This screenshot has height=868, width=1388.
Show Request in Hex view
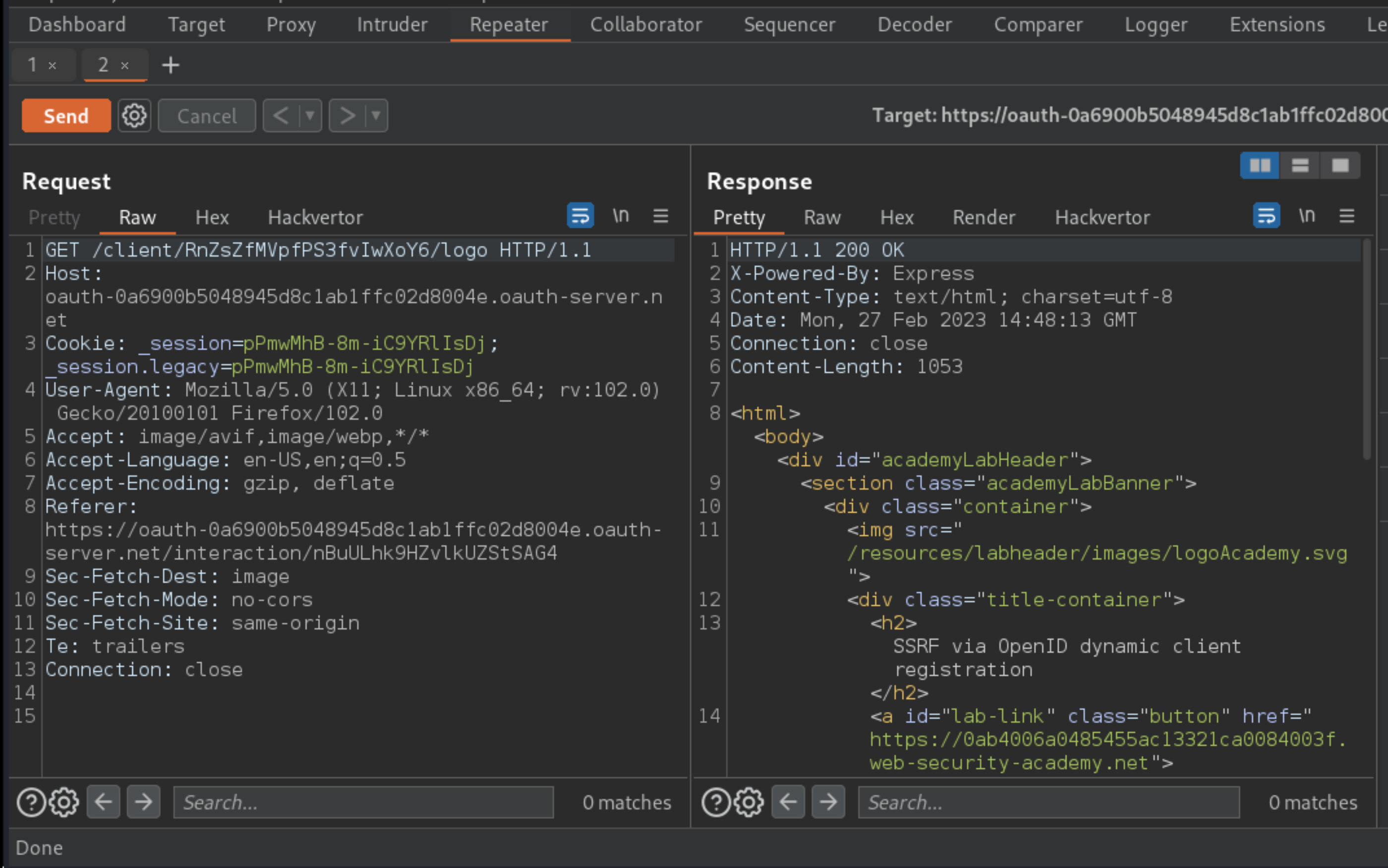click(x=212, y=218)
